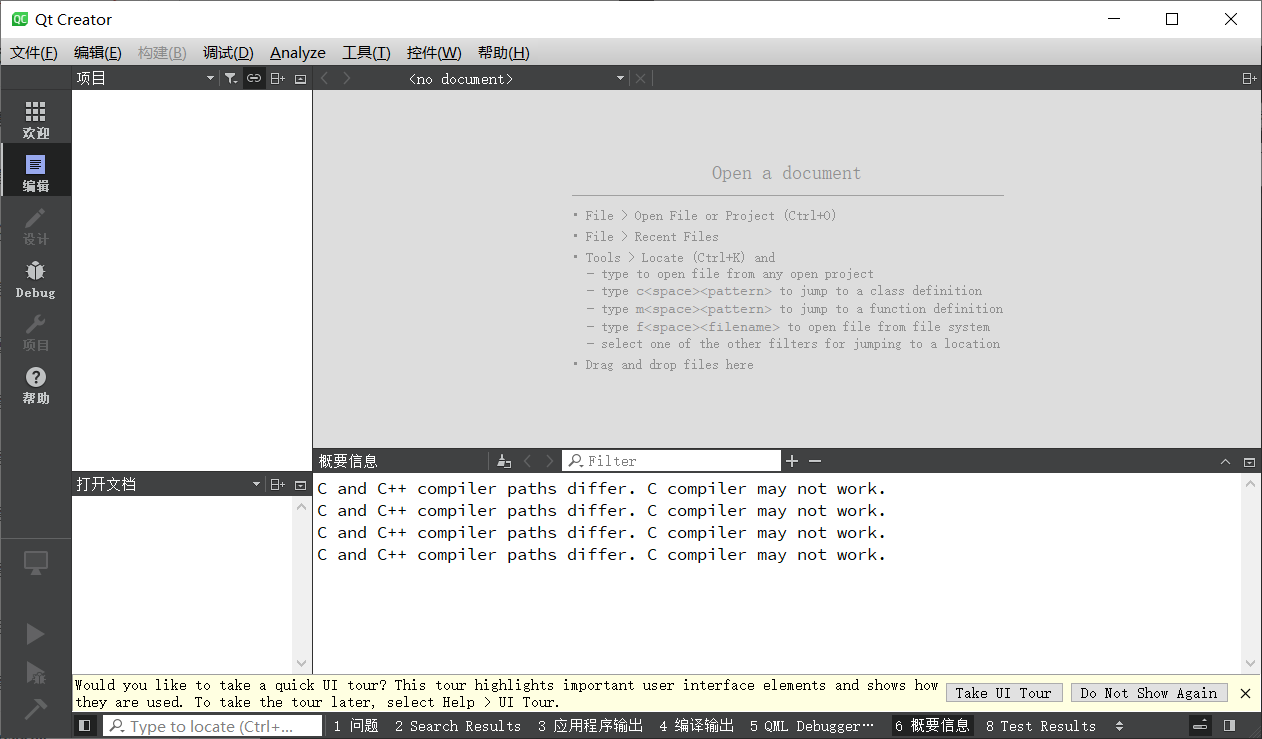Image resolution: width=1262 pixels, height=739 pixels.
Task: Select the filter funnel icon in projects panel
Action: click(x=231, y=77)
